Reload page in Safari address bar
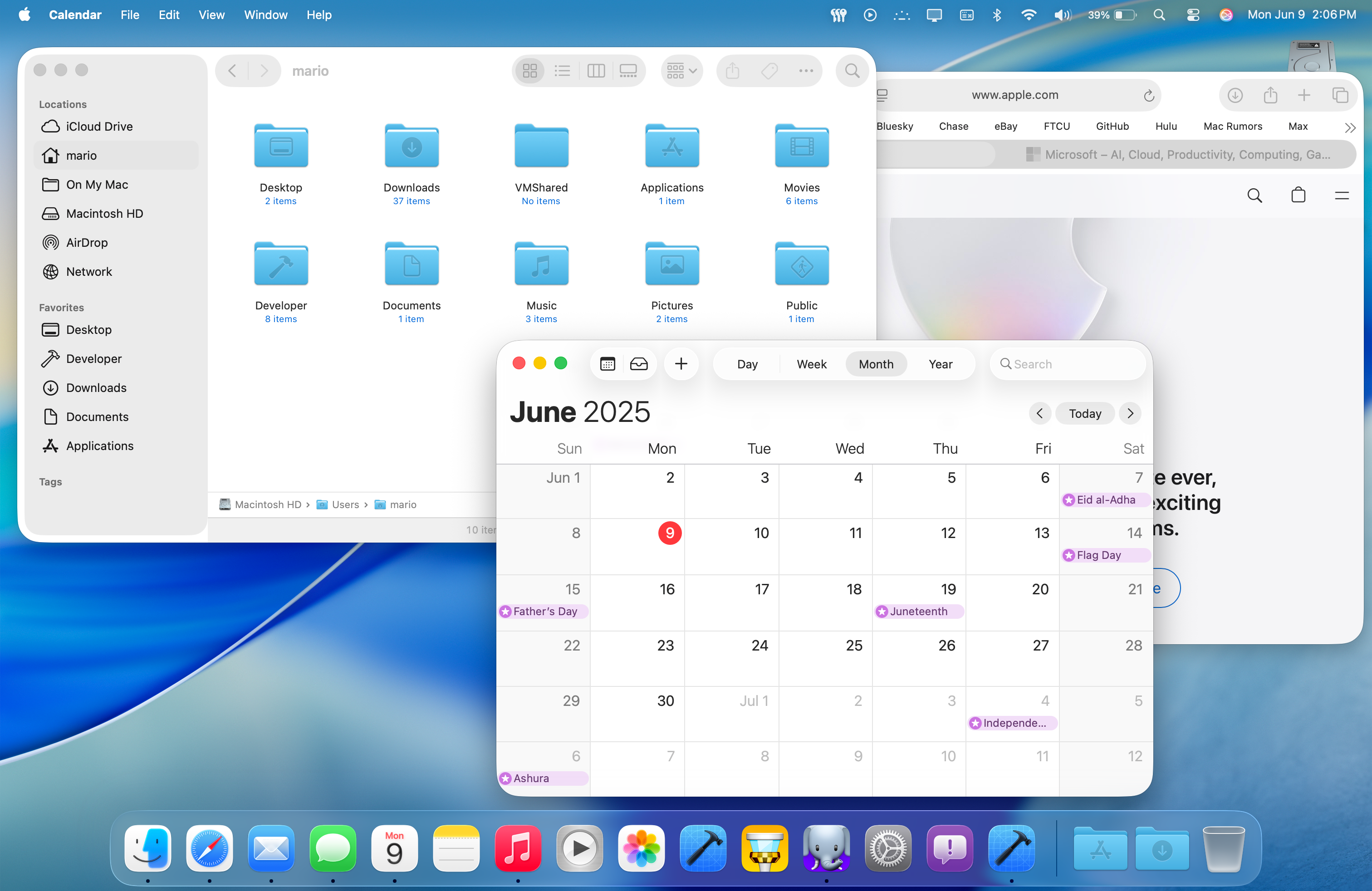 [1148, 95]
